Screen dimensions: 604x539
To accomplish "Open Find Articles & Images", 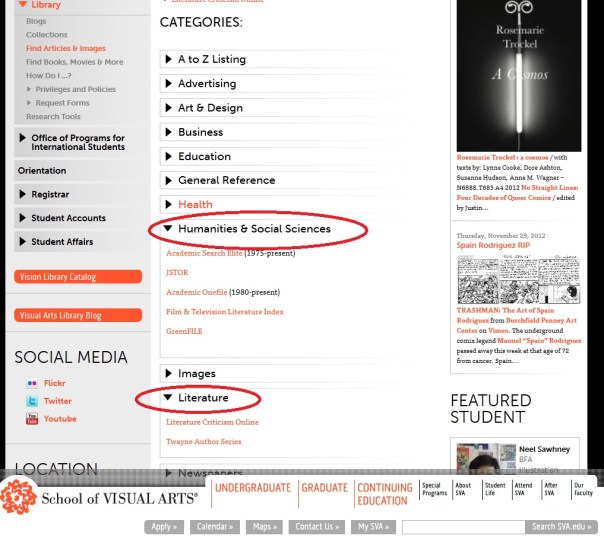I will pyautogui.click(x=66, y=48).
